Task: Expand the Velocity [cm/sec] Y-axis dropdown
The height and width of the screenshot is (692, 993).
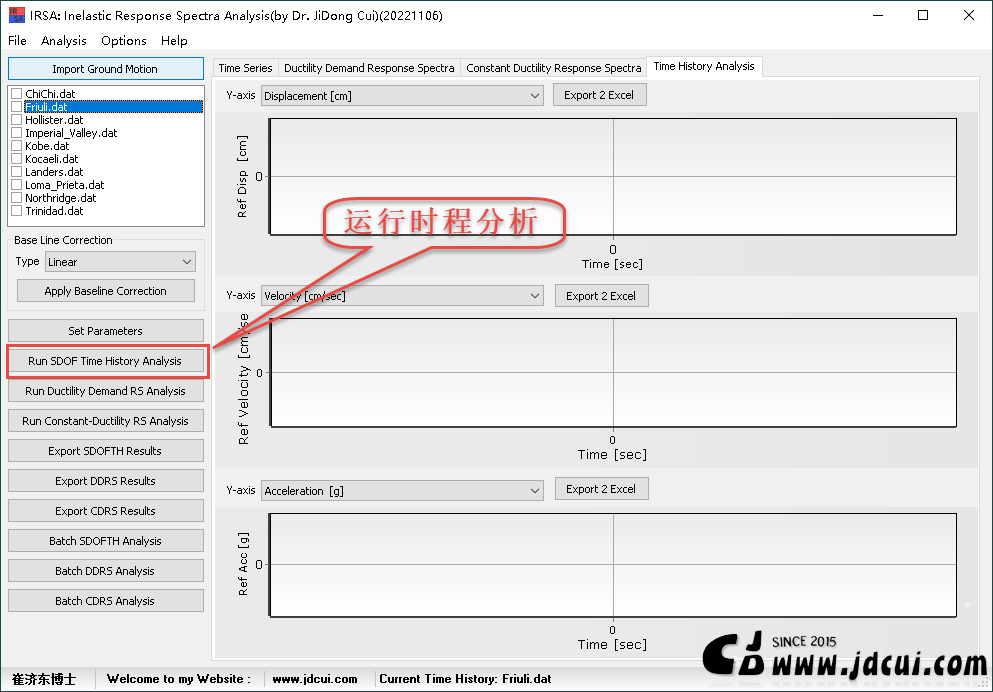Action: point(402,296)
